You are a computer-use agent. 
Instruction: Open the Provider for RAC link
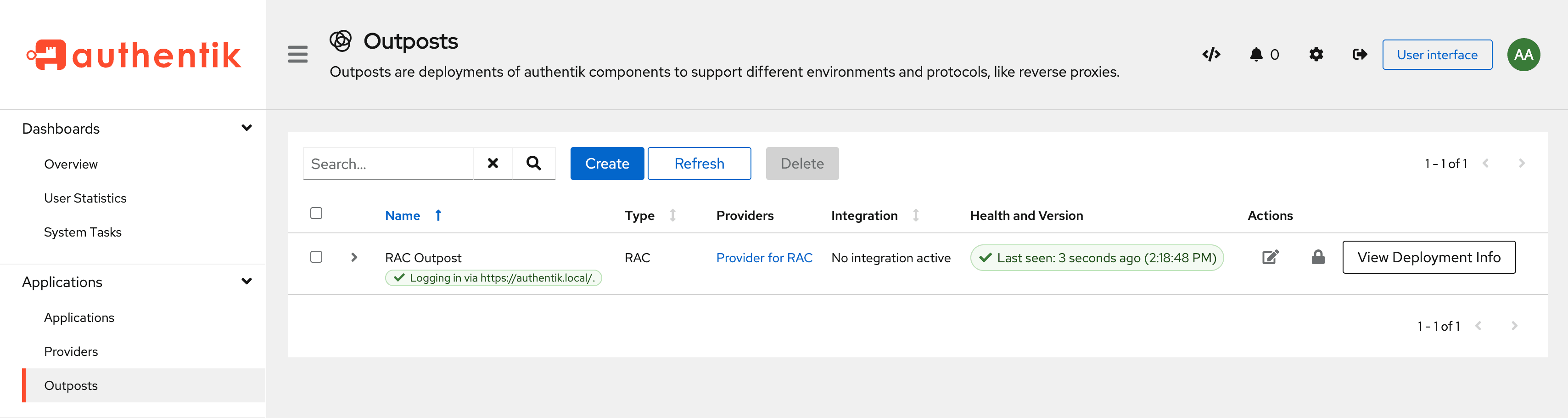coord(764,258)
